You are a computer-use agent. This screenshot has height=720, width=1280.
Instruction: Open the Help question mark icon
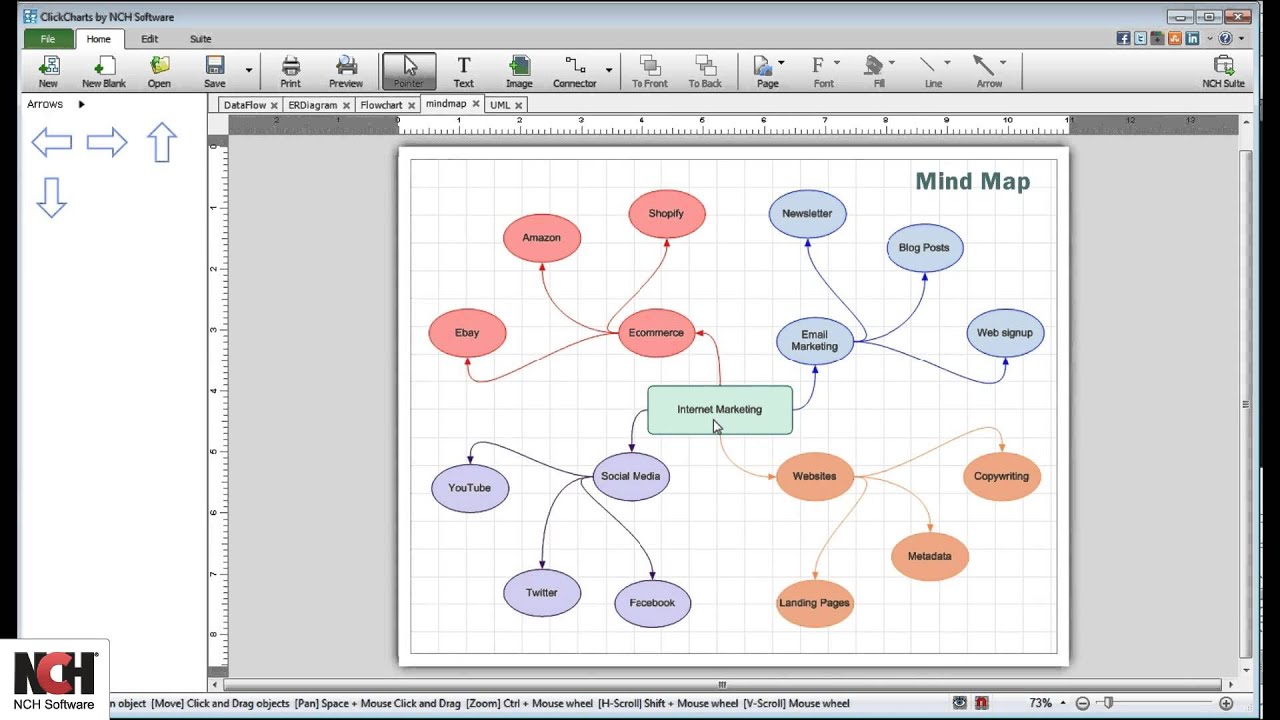click(1225, 39)
